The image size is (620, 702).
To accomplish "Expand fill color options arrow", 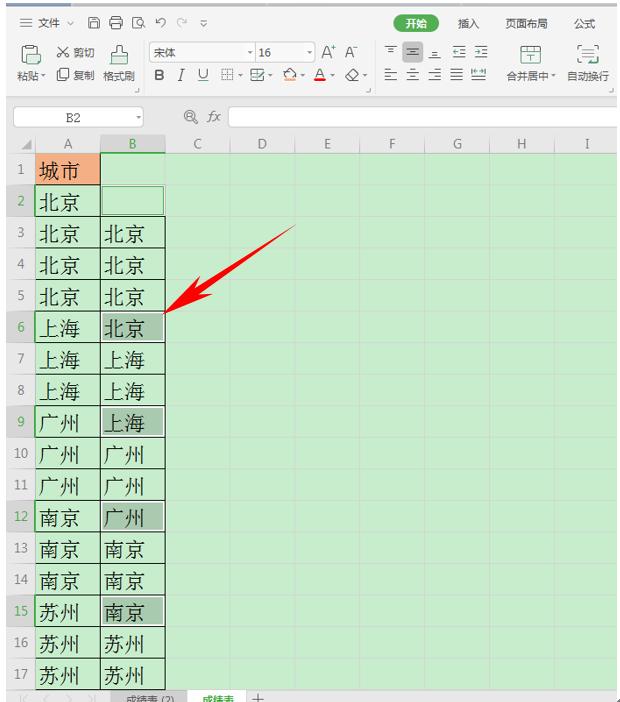I will [303, 75].
